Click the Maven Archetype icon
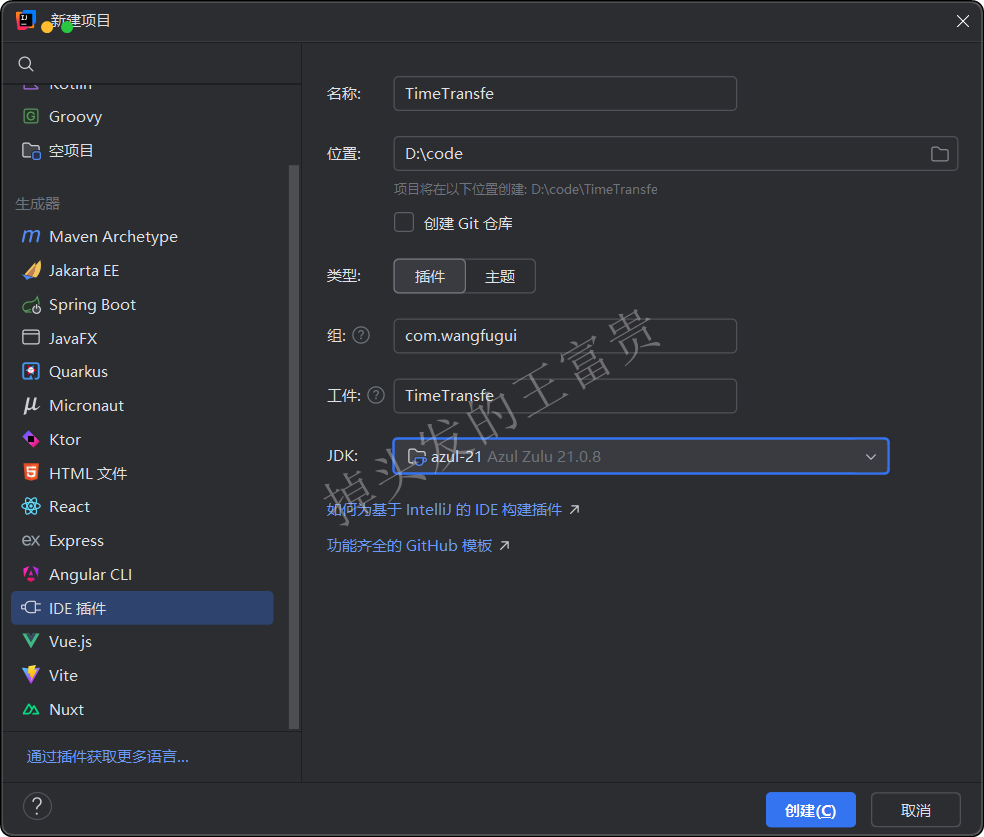This screenshot has height=837, width=984. pos(31,237)
